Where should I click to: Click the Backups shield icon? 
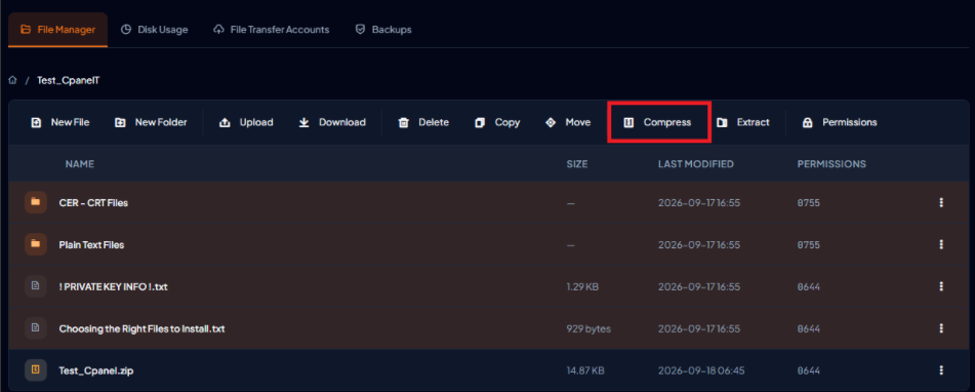359,30
